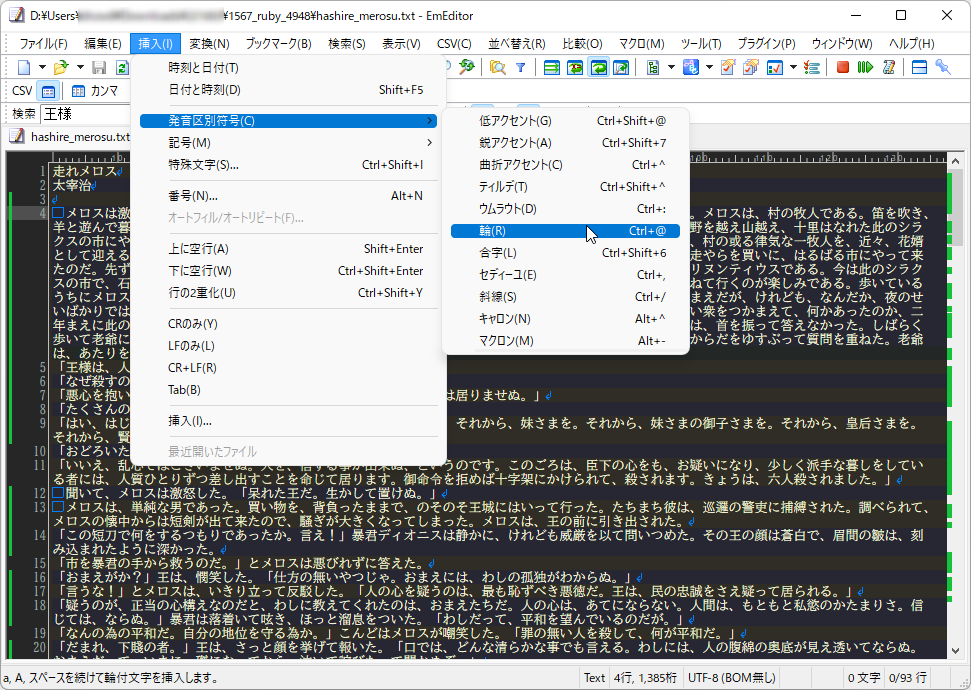Image resolution: width=971 pixels, height=690 pixels.
Task: Expand the 記号(M) submenu
Action: click(x=289, y=143)
